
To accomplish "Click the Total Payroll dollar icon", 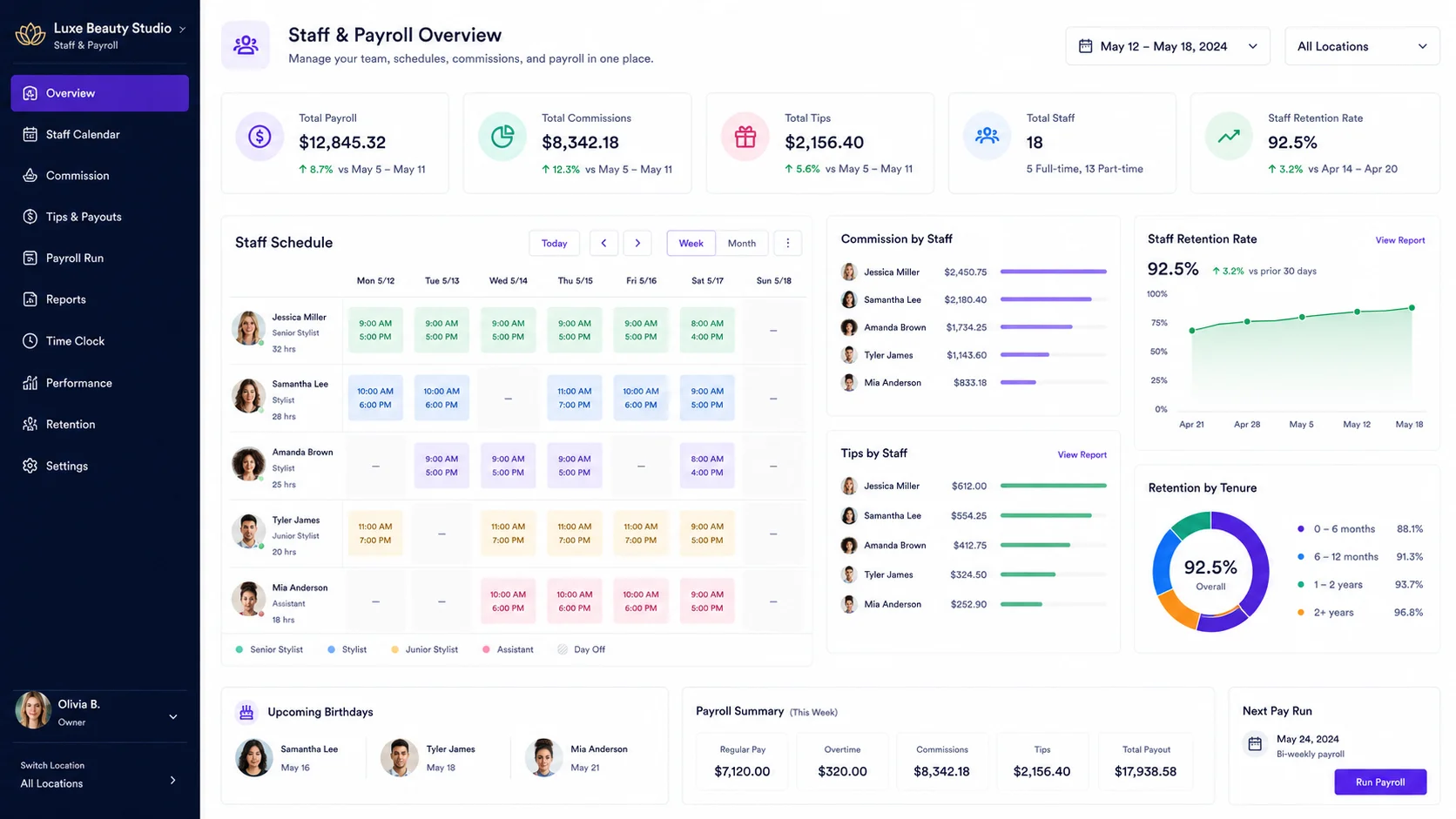I will coord(260,137).
